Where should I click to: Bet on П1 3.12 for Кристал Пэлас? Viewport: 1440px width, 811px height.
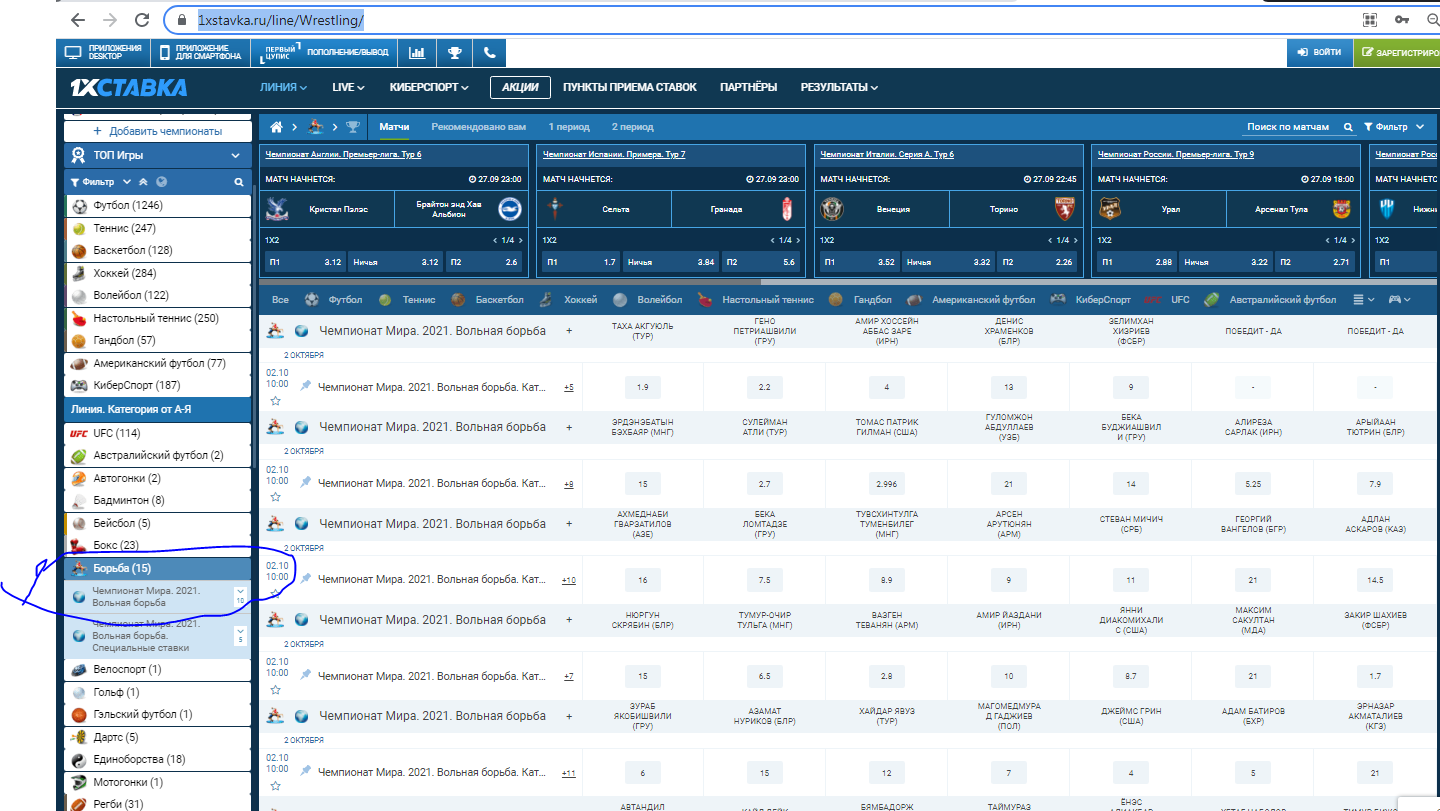point(305,262)
